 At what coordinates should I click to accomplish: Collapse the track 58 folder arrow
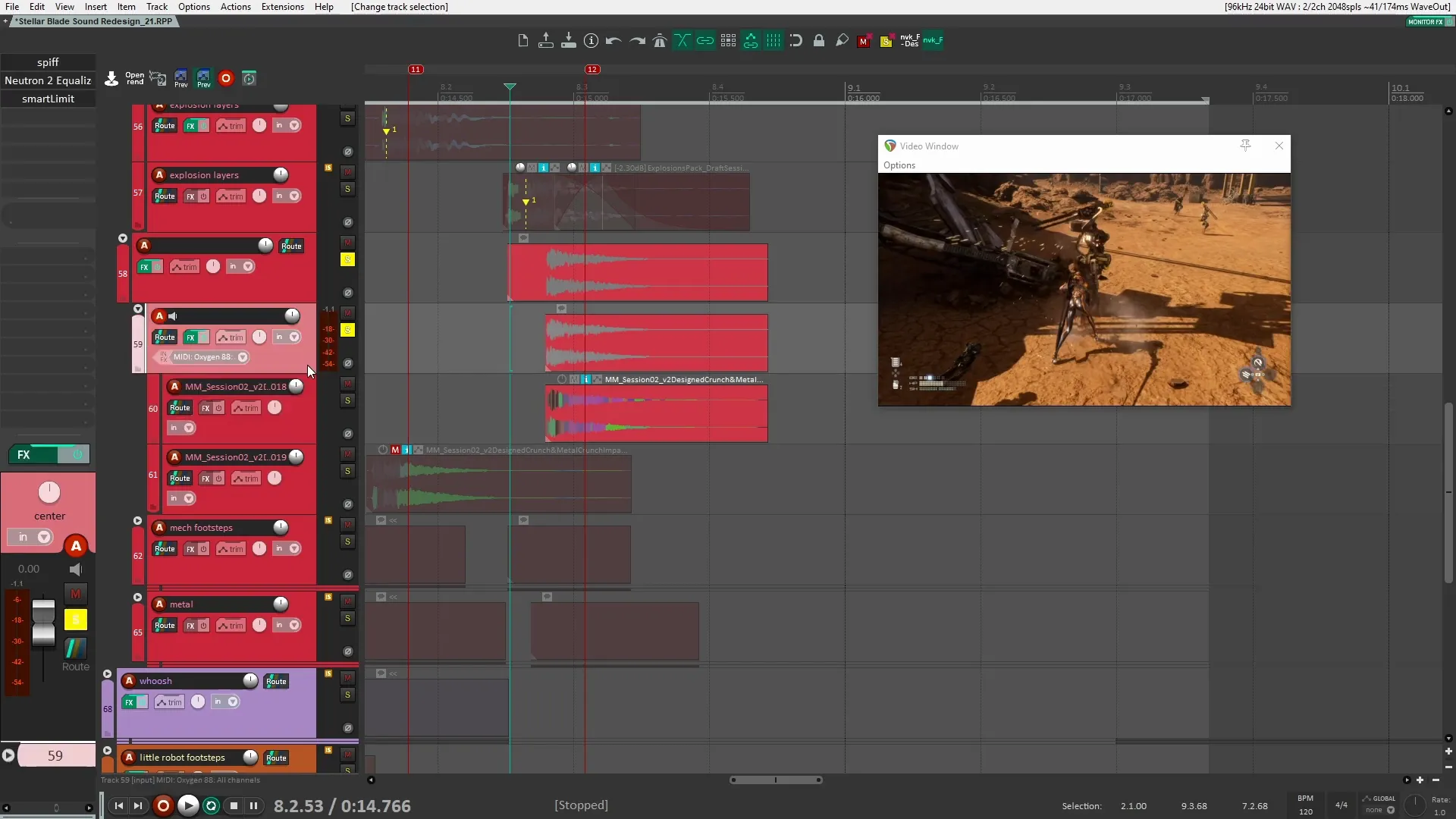pyautogui.click(x=123, y=238)
